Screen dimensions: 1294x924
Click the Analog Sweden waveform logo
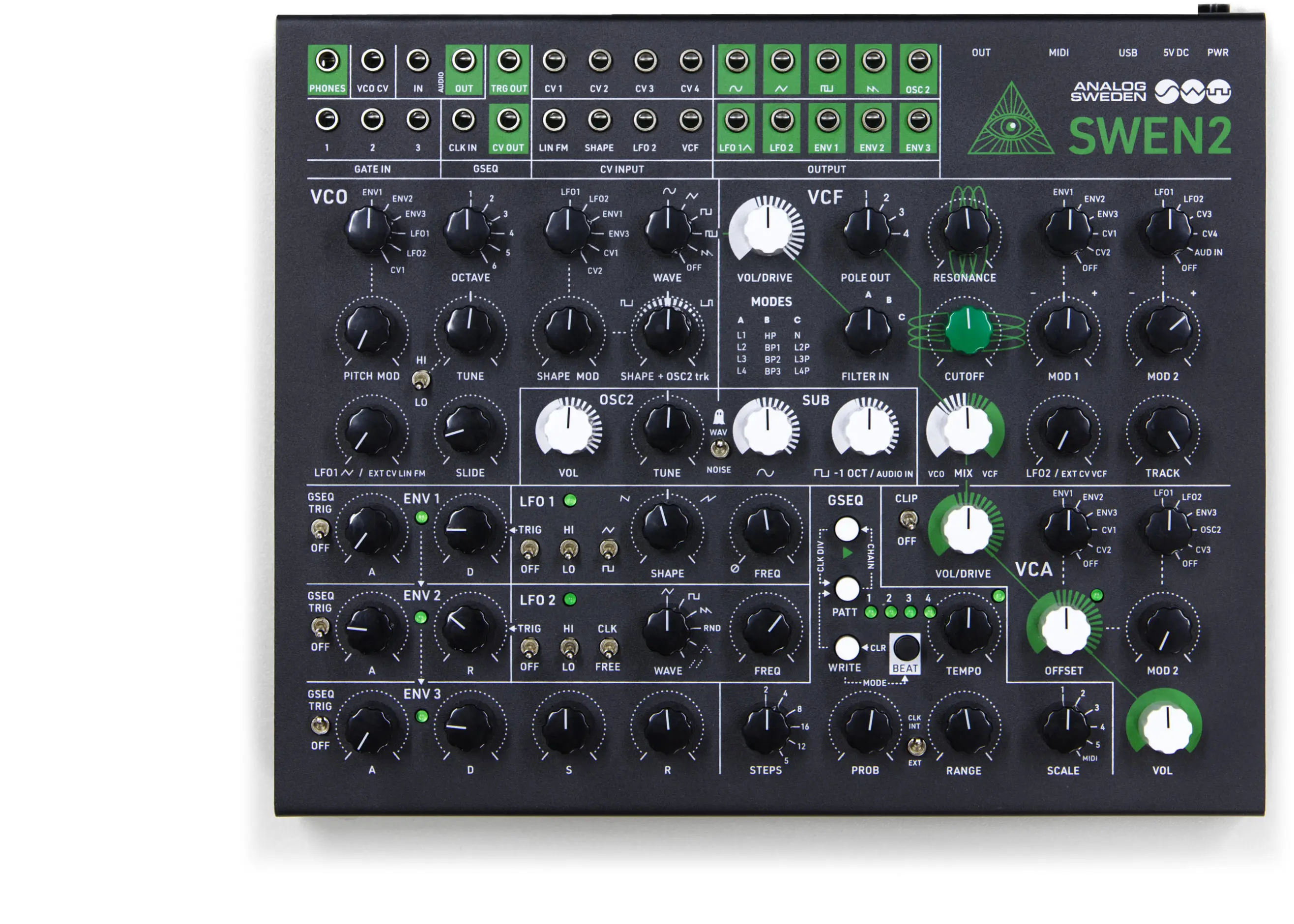1193,91
